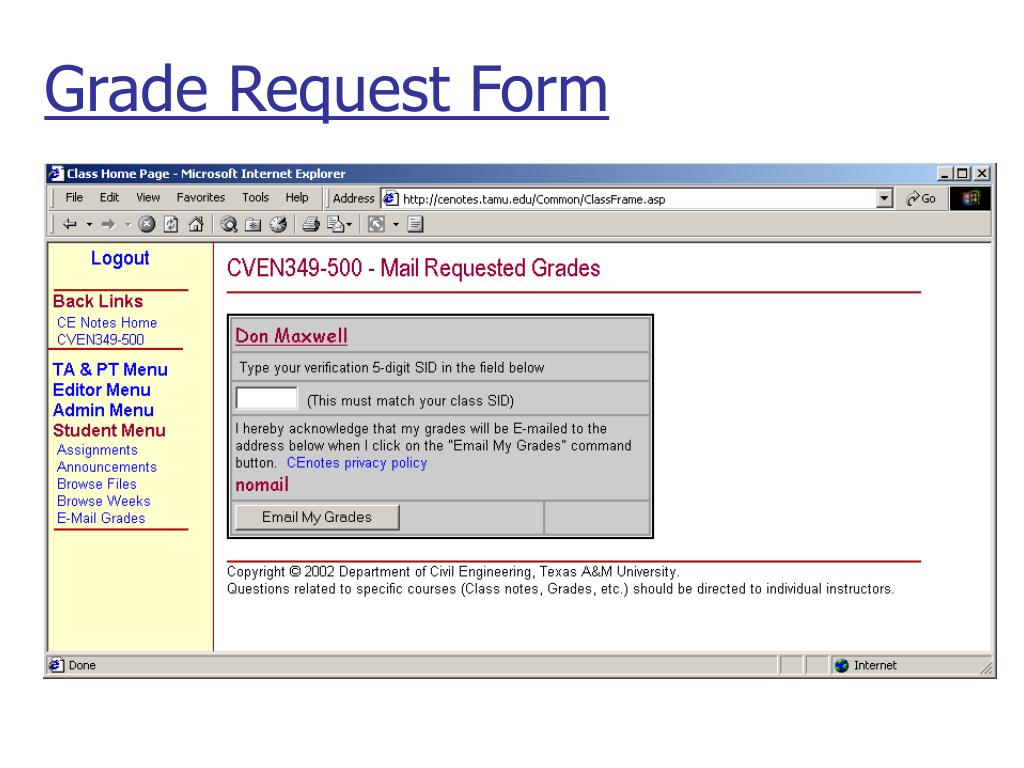The width and height of the screenshot is (1024, 768).
Task: Expand the Address bar dropdown arrow
Action: 884,199
